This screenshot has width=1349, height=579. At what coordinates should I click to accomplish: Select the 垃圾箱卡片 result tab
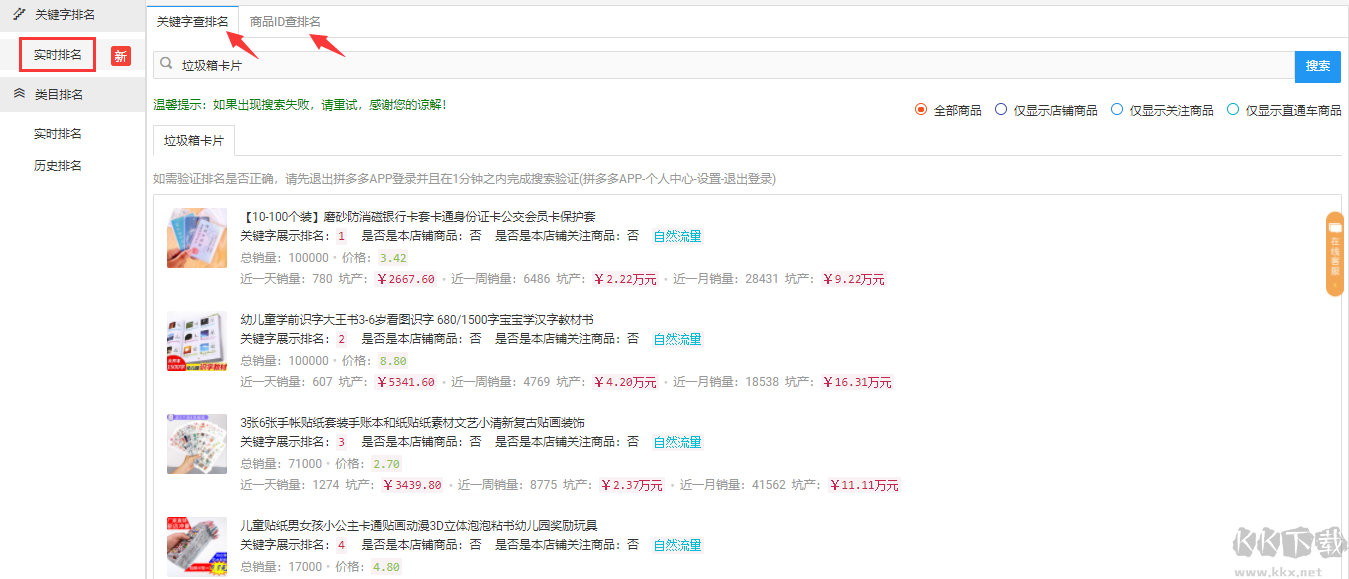pyautogui.click(x=194, y=141)
